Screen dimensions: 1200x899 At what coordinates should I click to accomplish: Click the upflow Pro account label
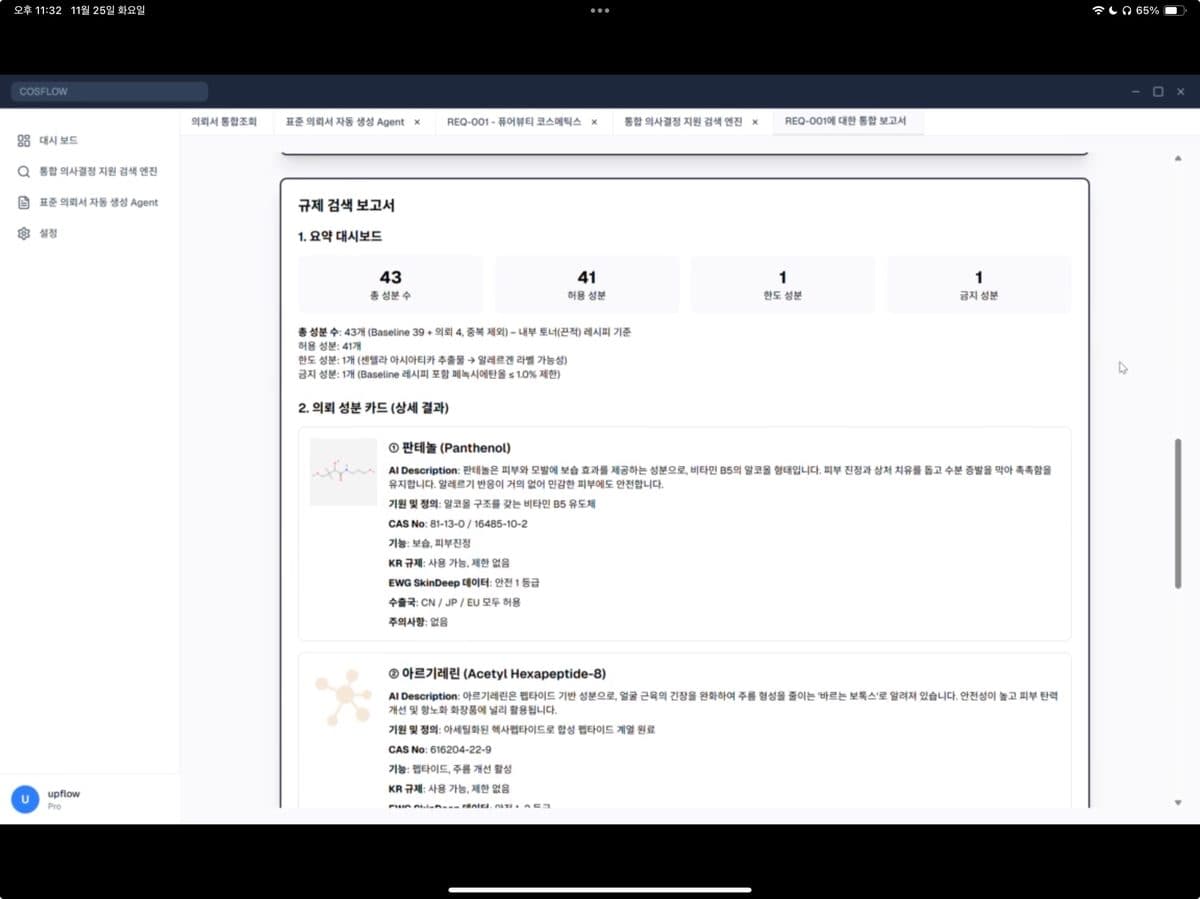tap(64, 799)
